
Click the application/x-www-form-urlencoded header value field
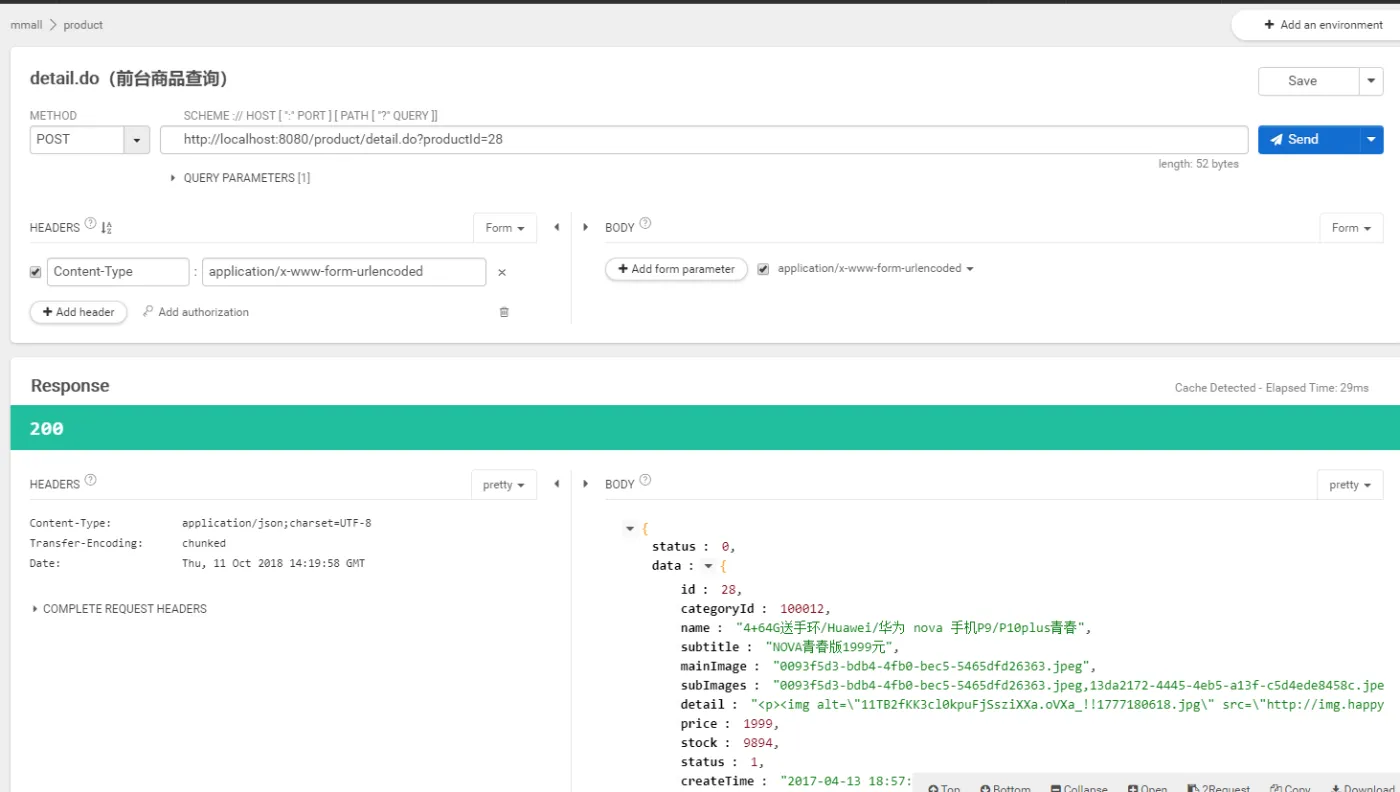[344, 272]
